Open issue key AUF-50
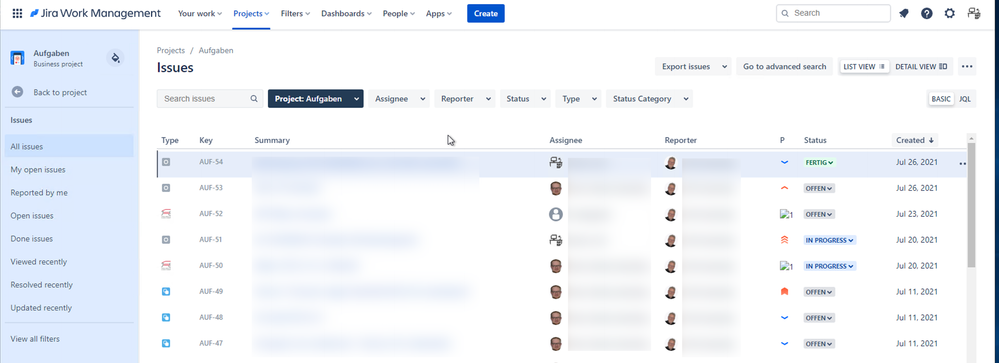 [211, 266]
